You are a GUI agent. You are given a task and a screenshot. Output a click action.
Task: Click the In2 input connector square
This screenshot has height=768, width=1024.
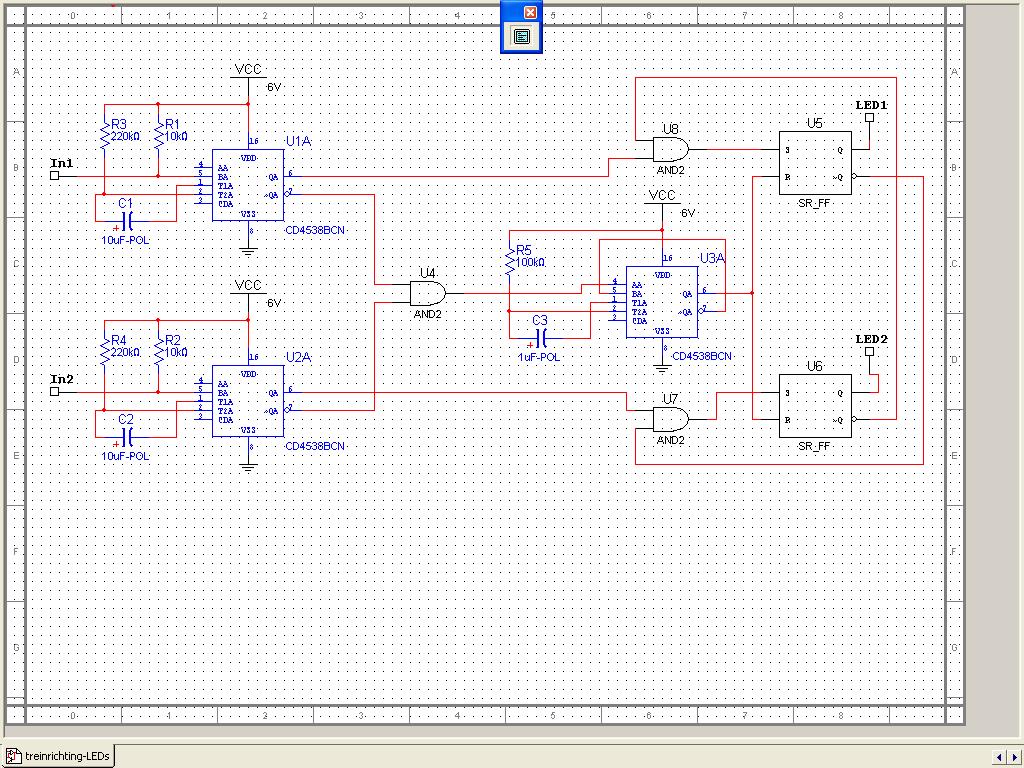click(55, 392)
